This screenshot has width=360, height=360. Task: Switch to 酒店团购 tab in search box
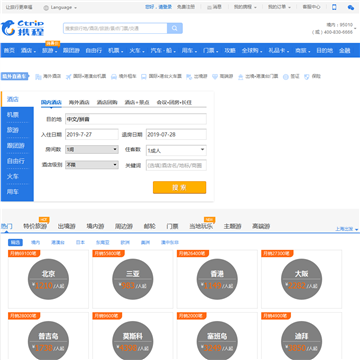point(107,102)
